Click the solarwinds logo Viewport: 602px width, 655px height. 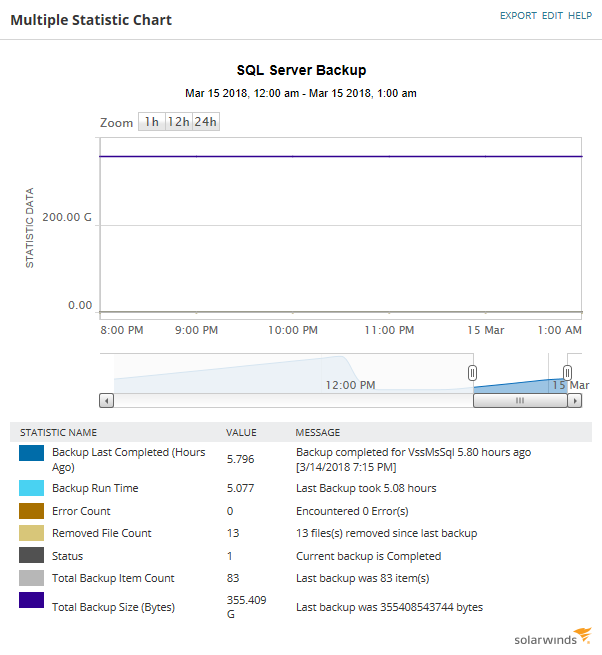(553, 637)
